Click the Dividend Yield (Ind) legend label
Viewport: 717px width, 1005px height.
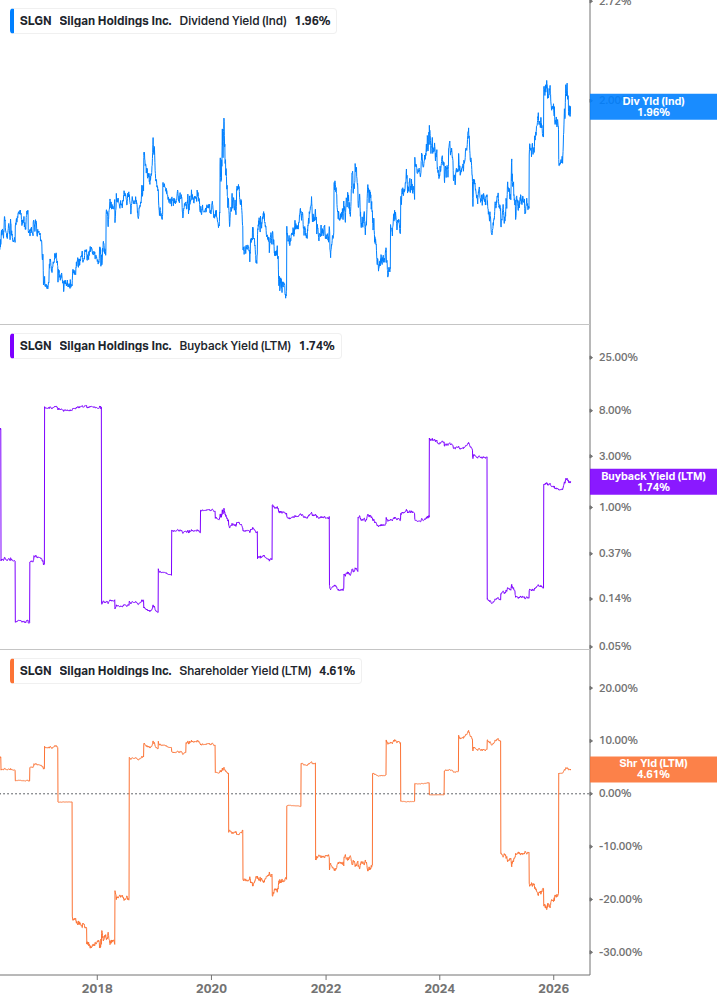point(233,21)
